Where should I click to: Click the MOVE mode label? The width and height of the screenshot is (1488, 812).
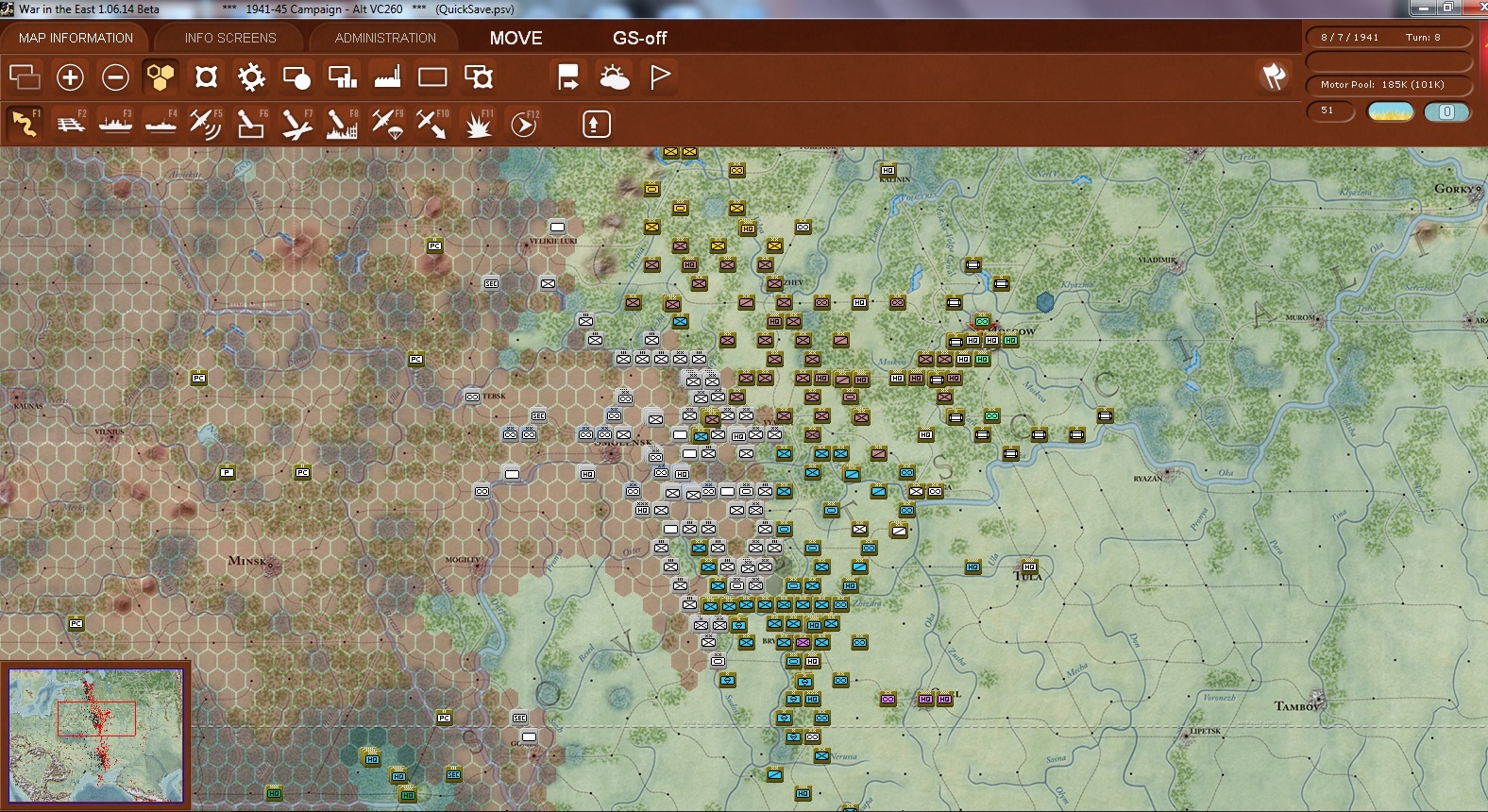516,38
